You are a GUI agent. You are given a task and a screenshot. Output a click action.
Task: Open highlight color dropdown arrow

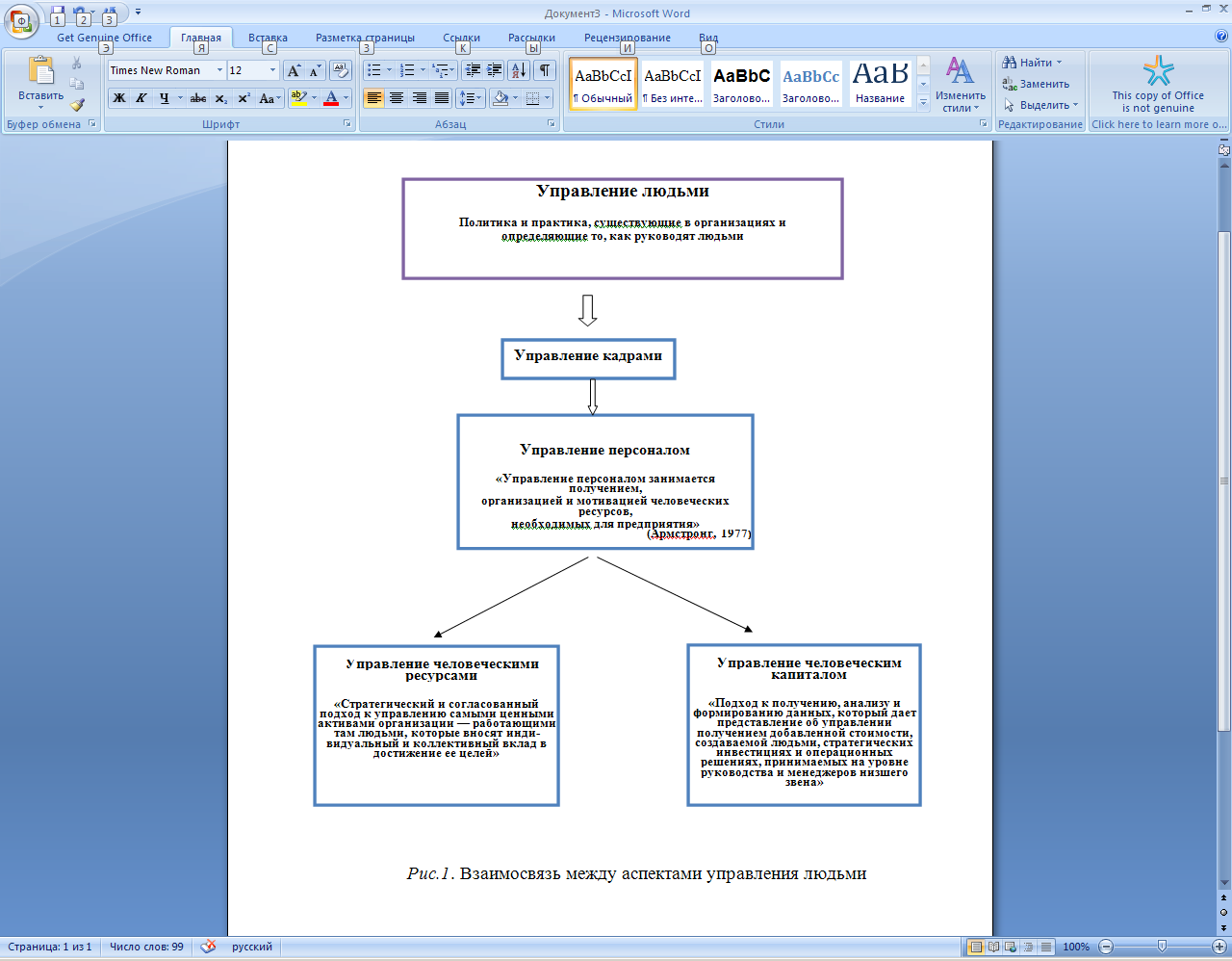click(314, 98)
